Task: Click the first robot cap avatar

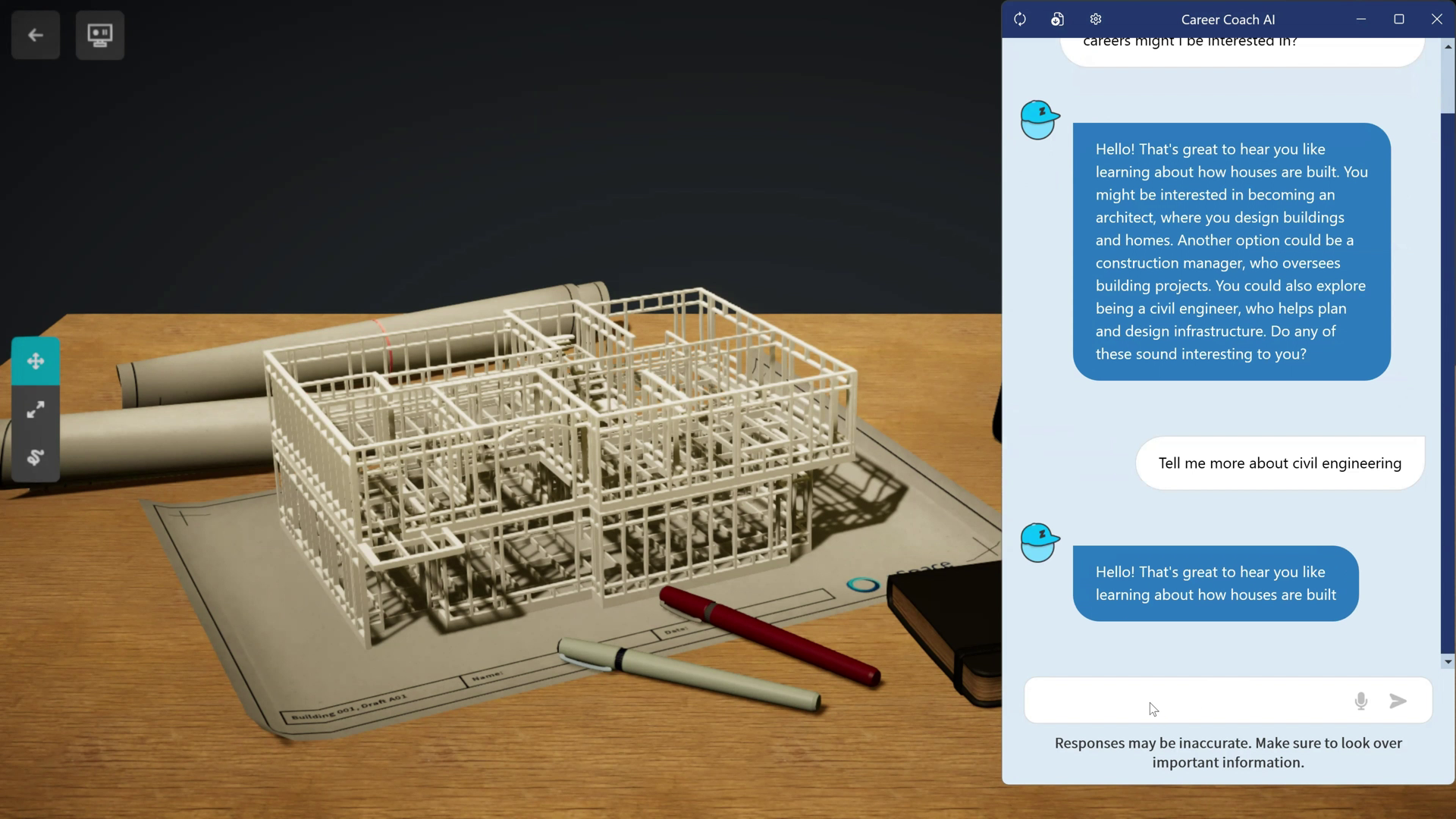Action: 1039,119
